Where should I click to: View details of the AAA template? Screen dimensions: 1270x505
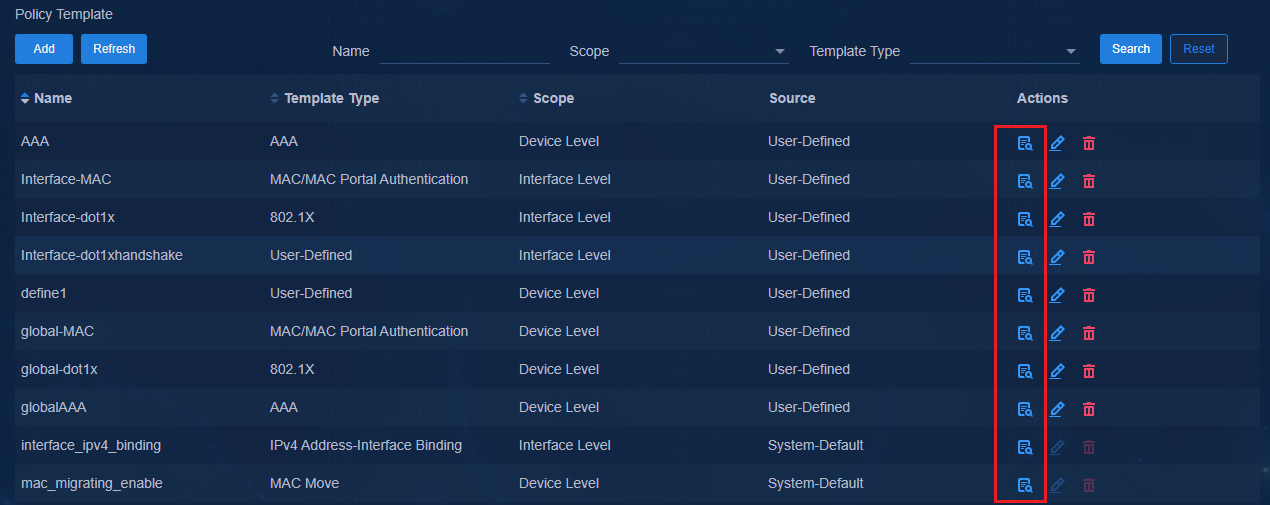coord(1024,143)
